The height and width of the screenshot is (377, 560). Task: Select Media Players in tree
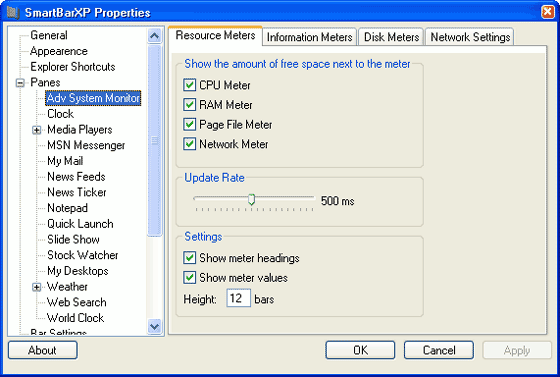click(80, 130)
